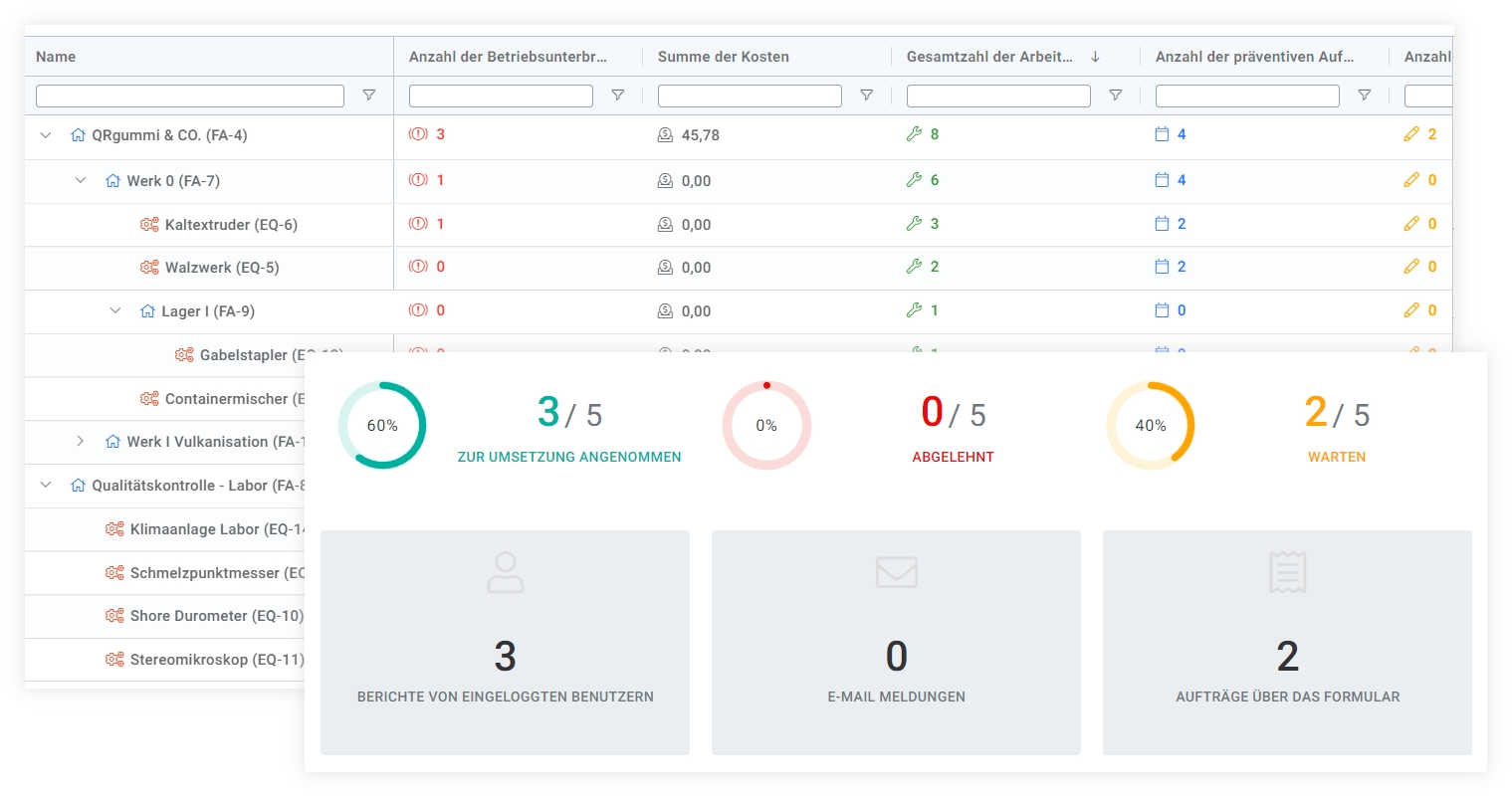Select the Shore Durometer (EQ-10) row name
The height and width of the screenshot is (797, 1512).
(217, 616)
